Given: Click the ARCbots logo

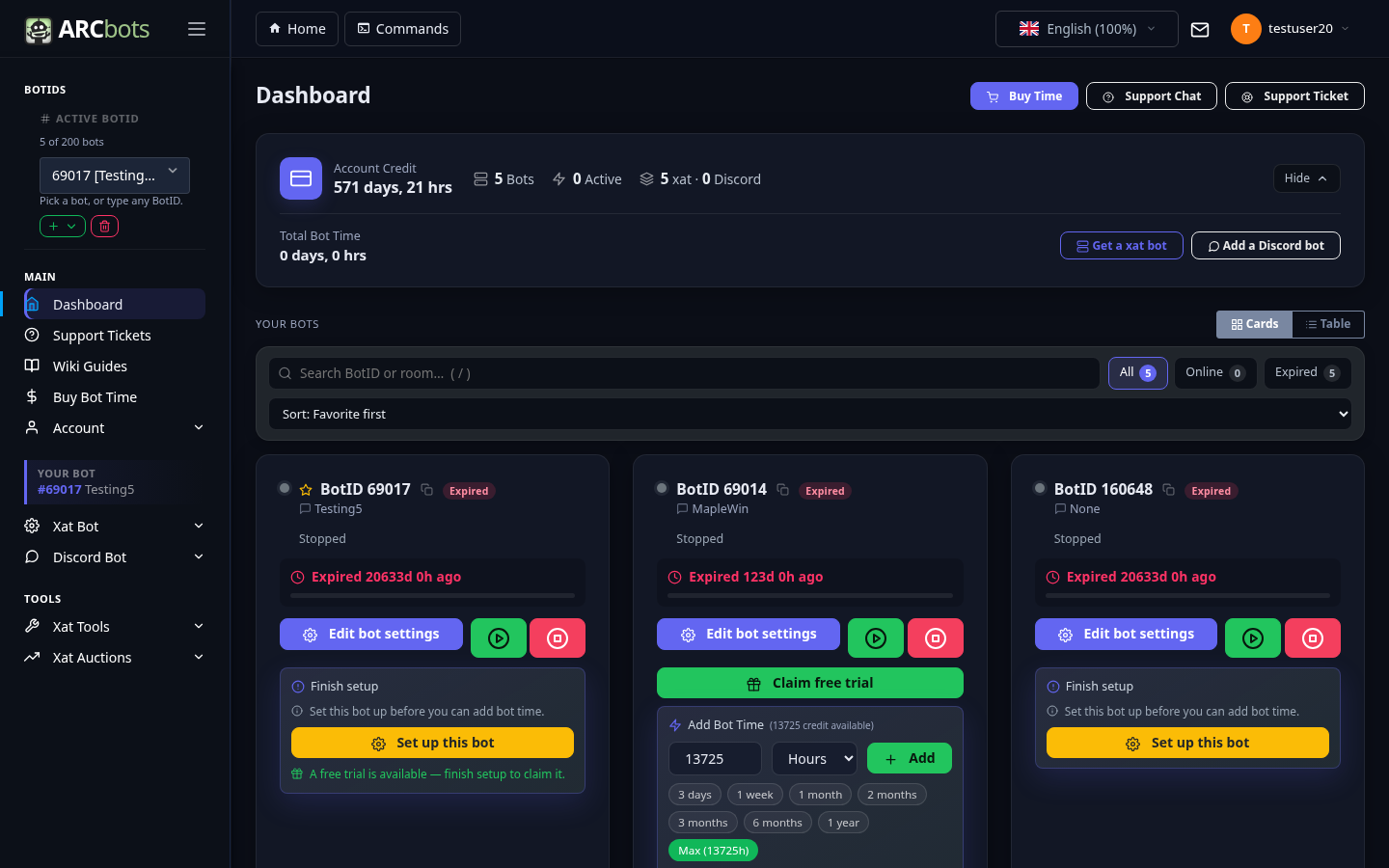Looking at the screenshot, I should pyautogui.click(x=87, y=29).
